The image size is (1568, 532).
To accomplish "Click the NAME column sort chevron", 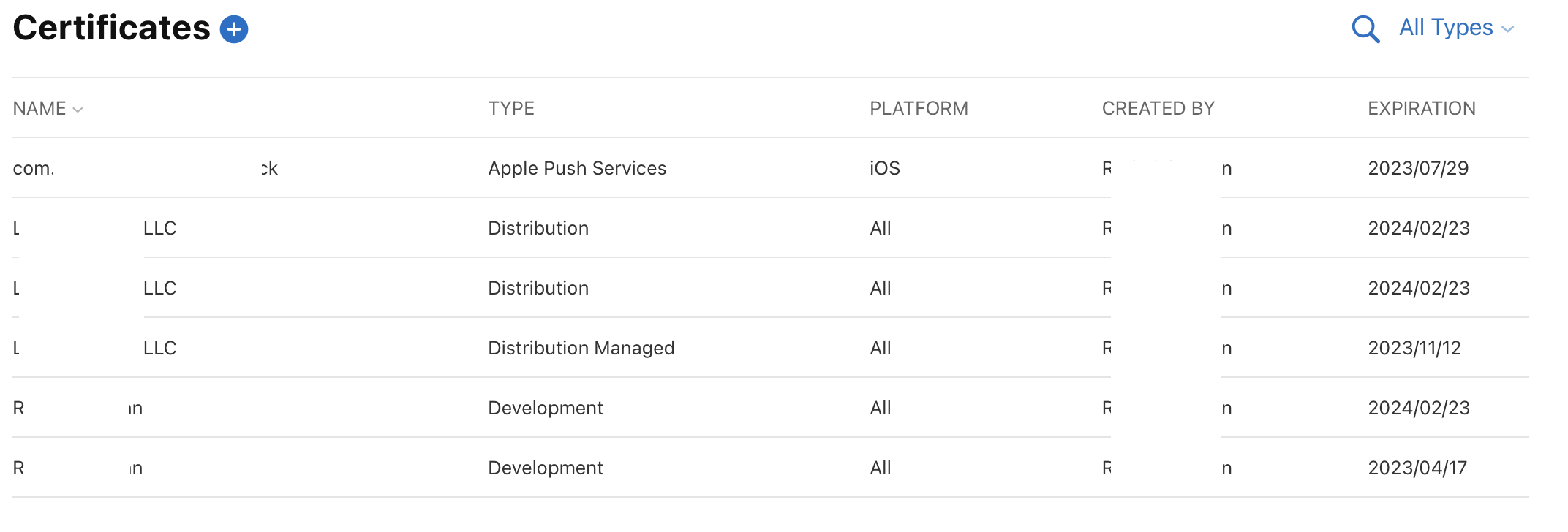I will (x=78, y=110).
